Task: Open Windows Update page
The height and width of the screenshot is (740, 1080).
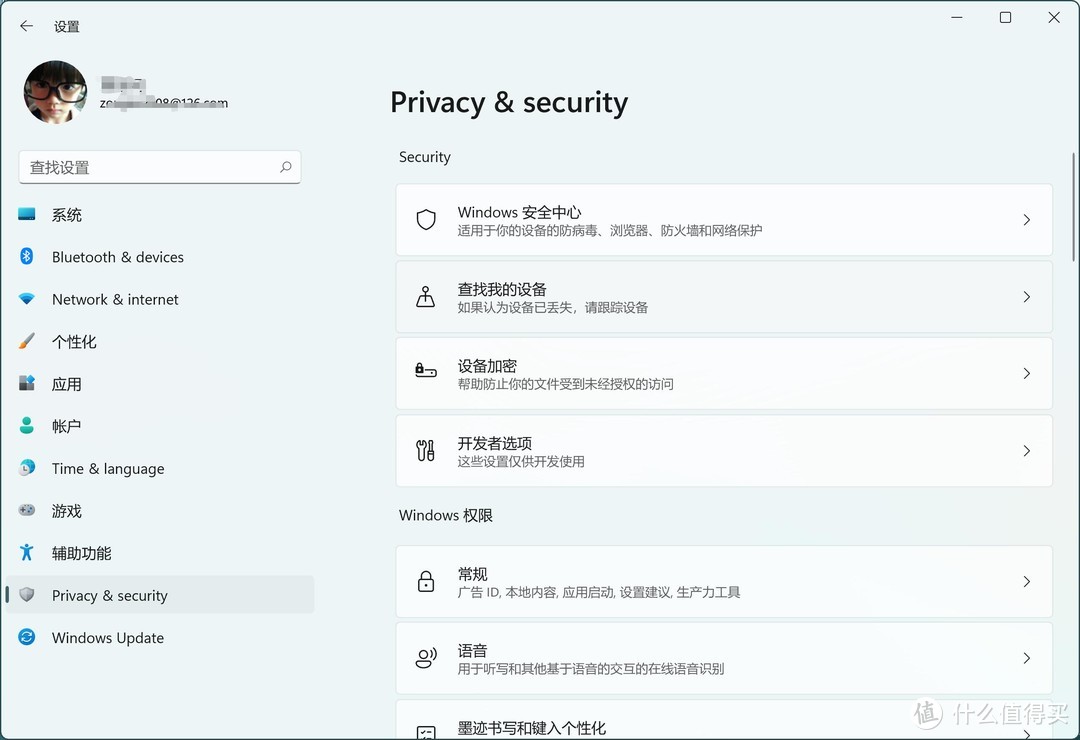Action: click(160, 637)
